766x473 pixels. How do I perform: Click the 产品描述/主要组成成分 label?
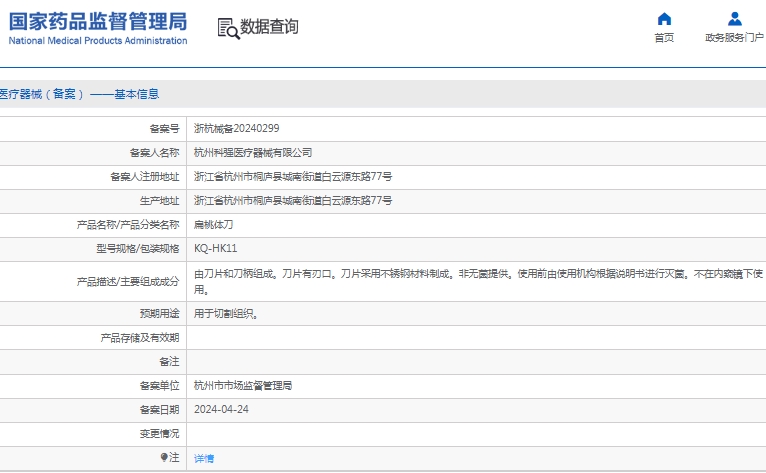pyautogui.click(x=128, y=282)
